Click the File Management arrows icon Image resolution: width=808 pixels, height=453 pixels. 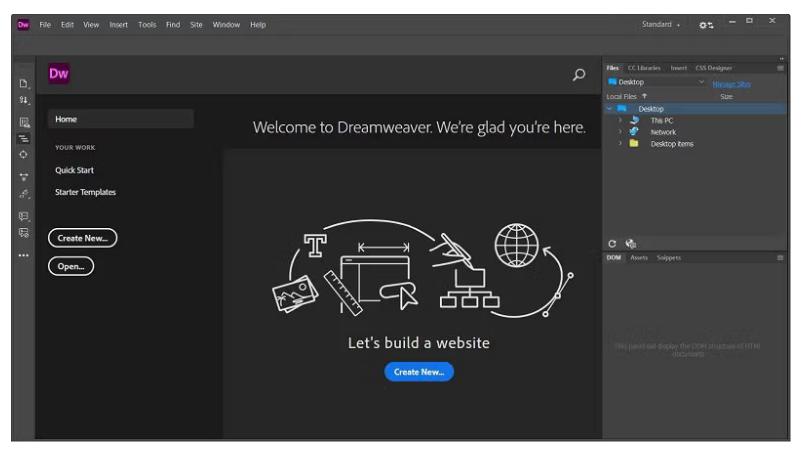tap(24, 101)
